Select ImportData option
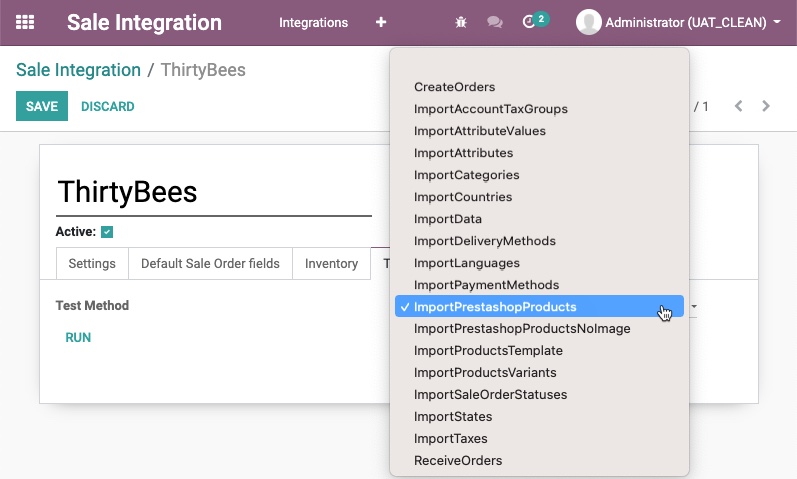The width and height of the screenshot is (797, 479). tap(539, 219)
